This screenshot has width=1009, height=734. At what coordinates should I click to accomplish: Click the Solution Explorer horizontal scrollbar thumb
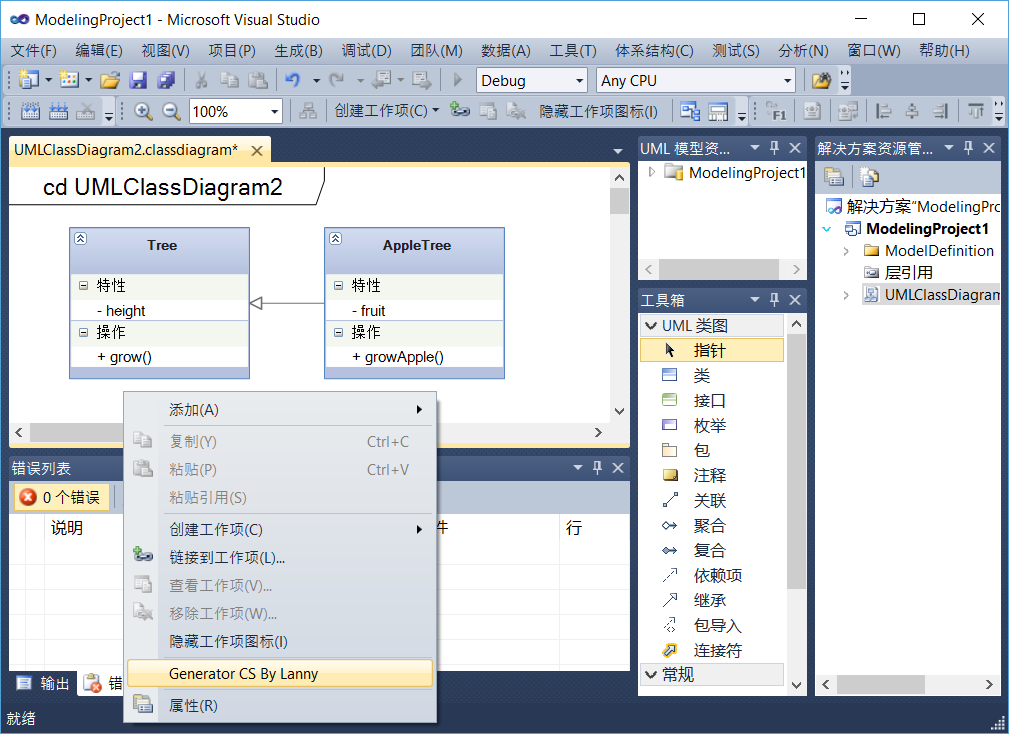point(881,684)
